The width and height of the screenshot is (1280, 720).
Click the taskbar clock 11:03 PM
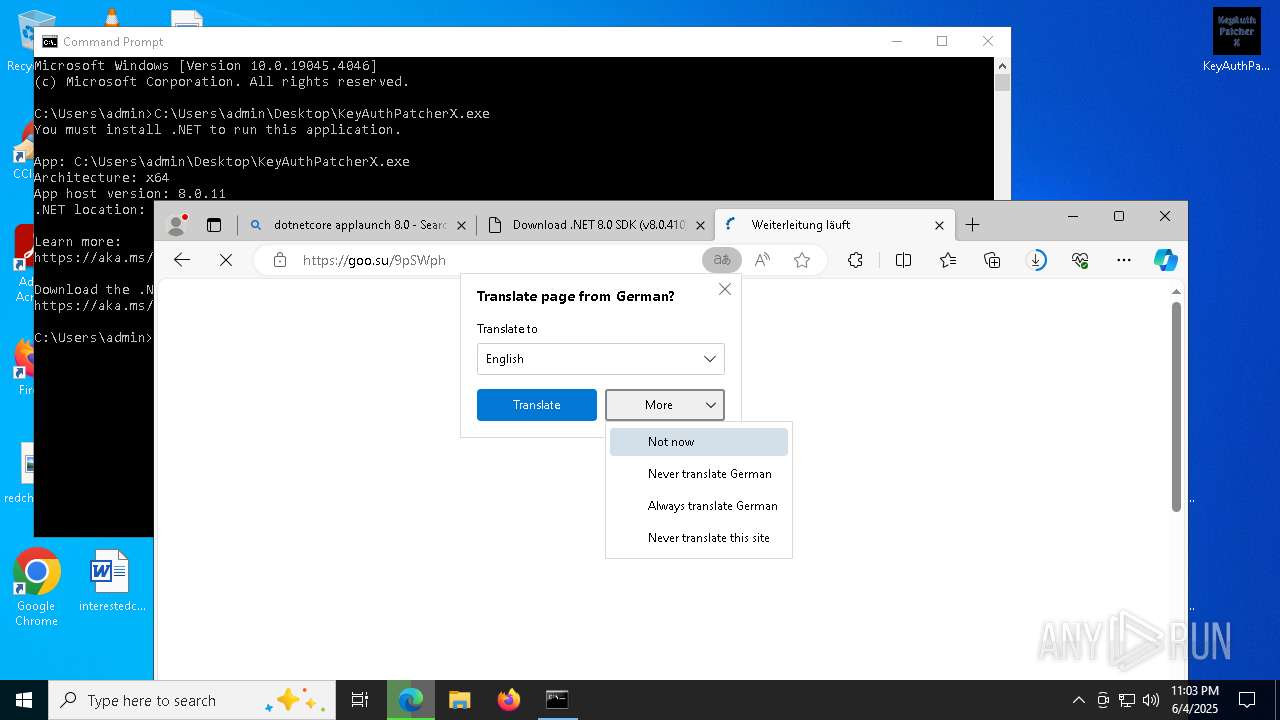tap(1194, 700)
